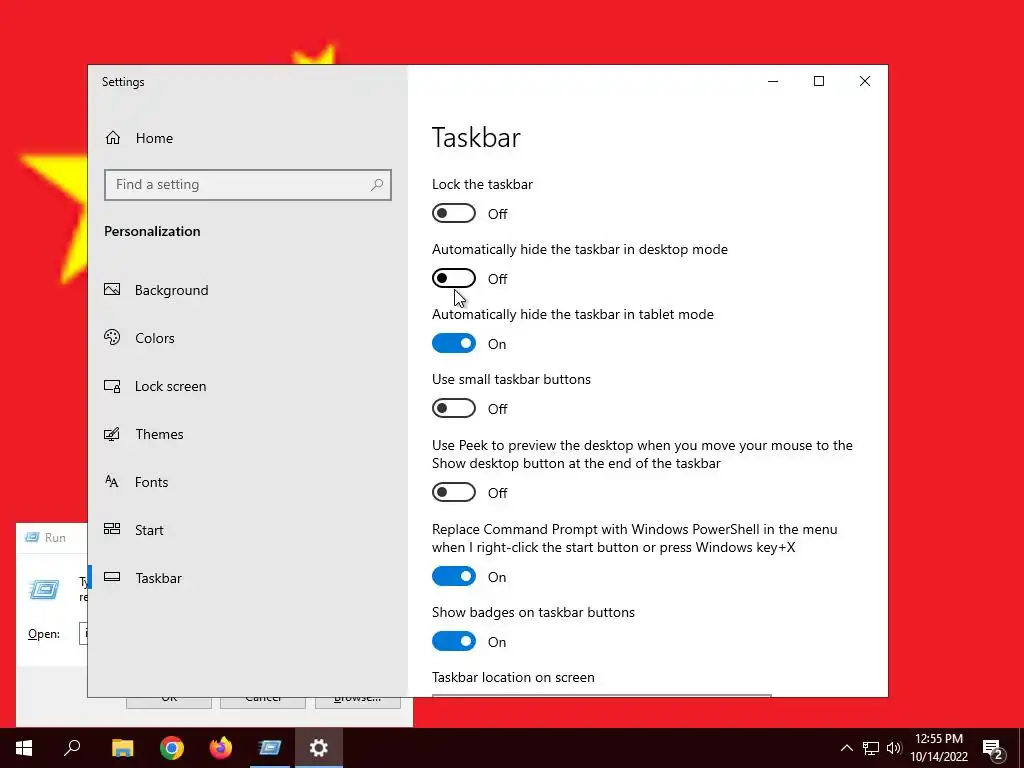Launch Google Chrome from the taskbar

[172, 748]
